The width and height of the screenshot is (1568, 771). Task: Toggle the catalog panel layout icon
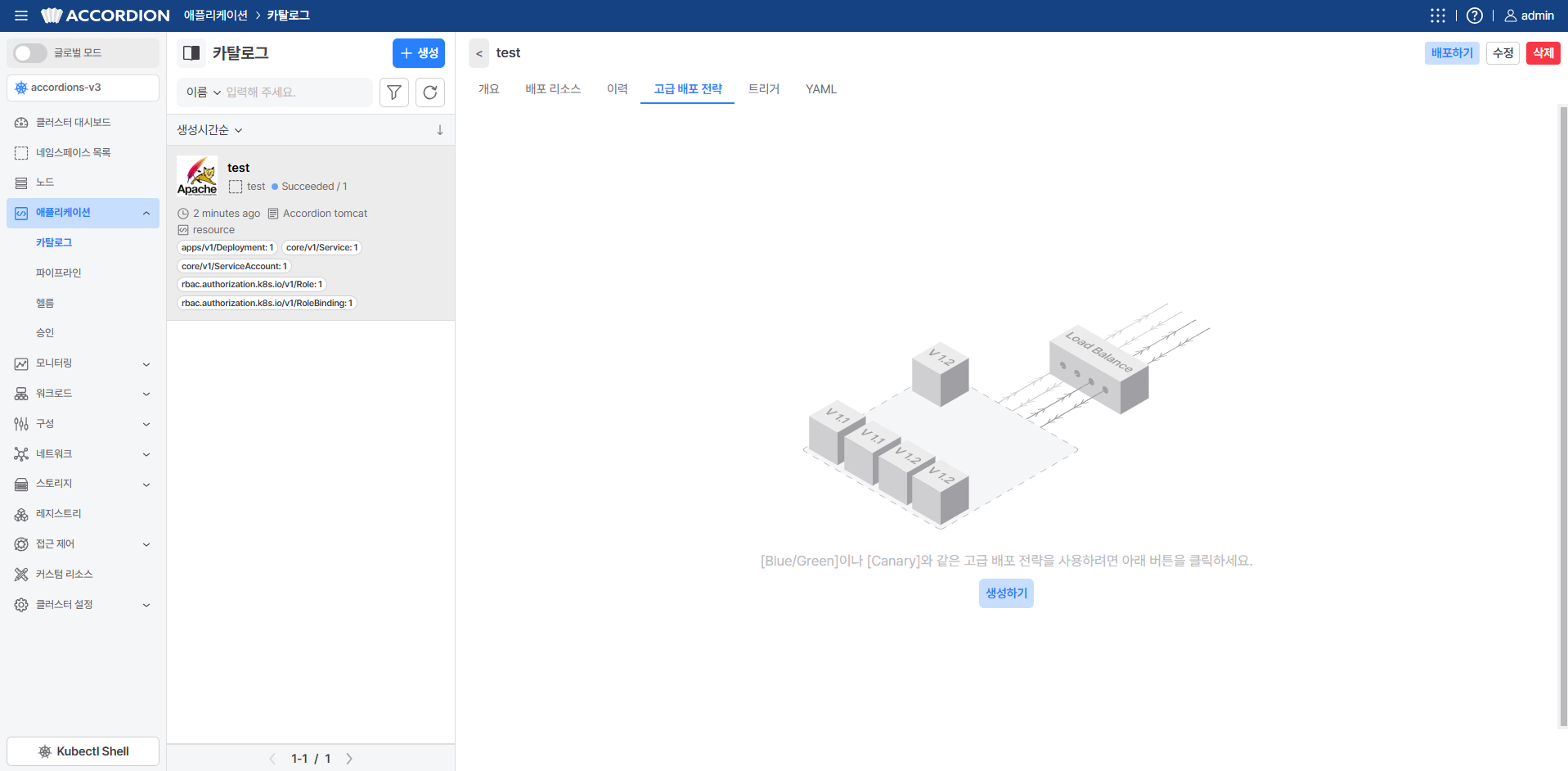point(191,53)
